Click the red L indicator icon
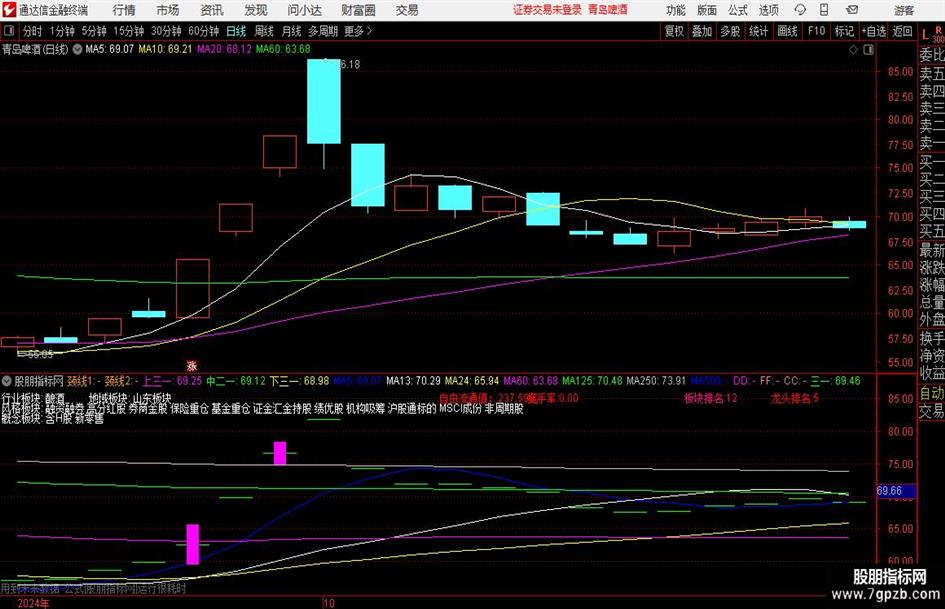The width and height of the screenshot is (945, 609). coord(925,35)
